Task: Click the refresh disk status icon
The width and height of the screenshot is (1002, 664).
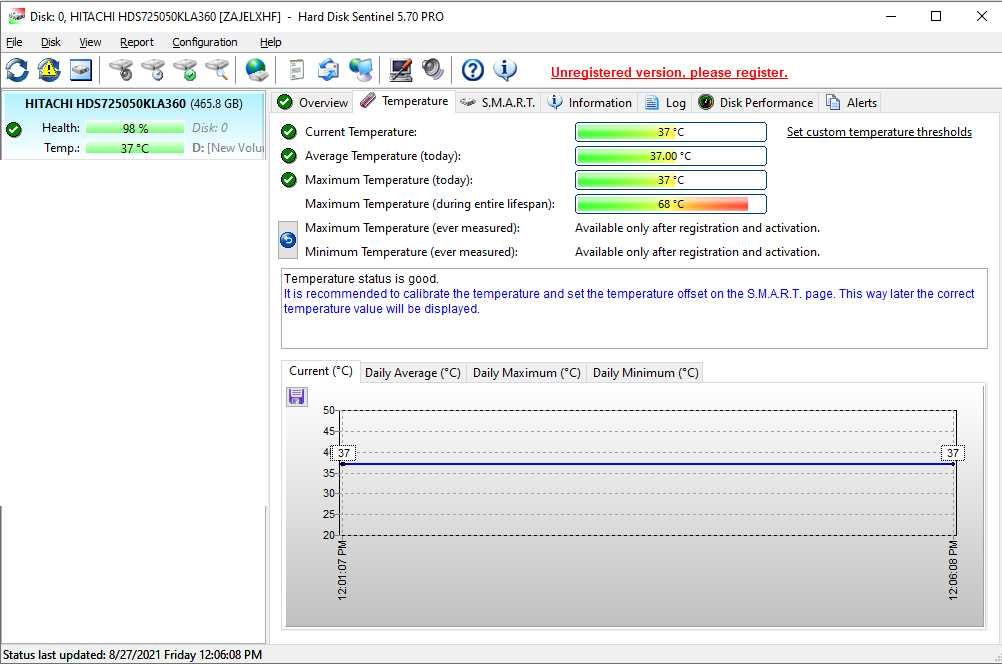Action: point(17,70)
